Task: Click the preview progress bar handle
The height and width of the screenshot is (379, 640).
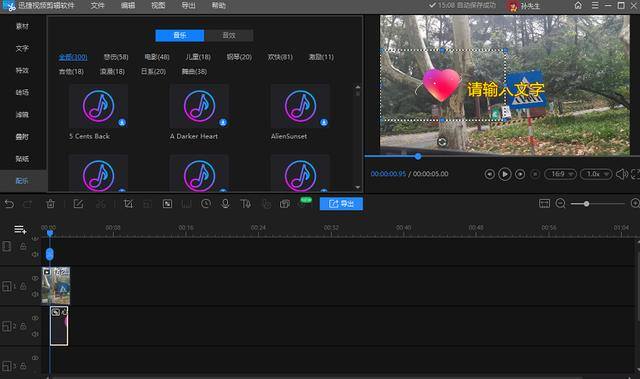Action: coord(418,156)
